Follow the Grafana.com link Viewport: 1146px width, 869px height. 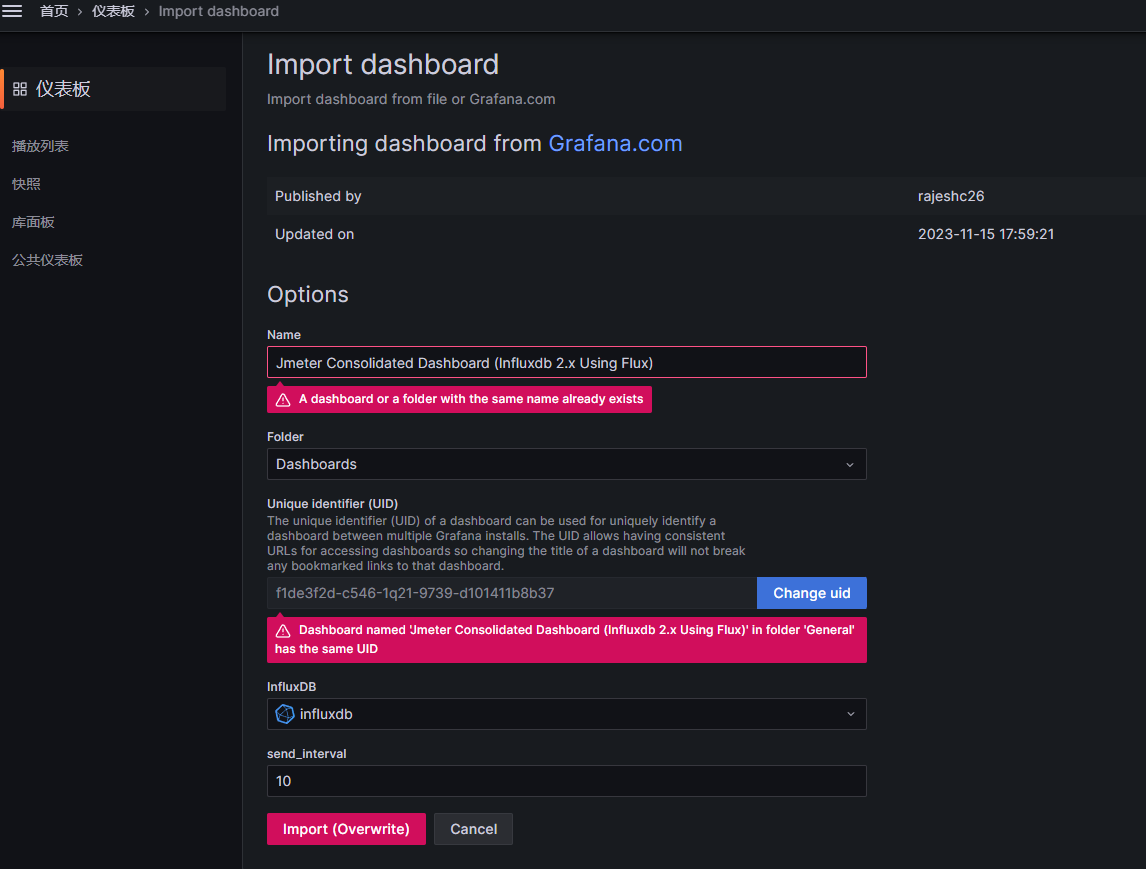(615, 143)
